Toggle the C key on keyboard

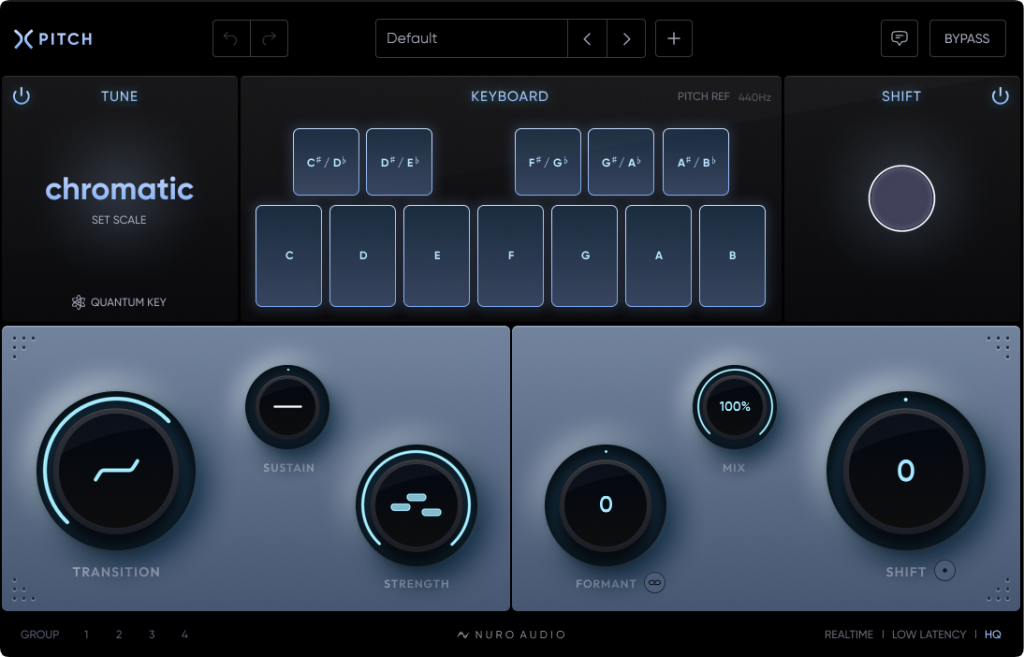pyautogui.click(x=289, y=255)
